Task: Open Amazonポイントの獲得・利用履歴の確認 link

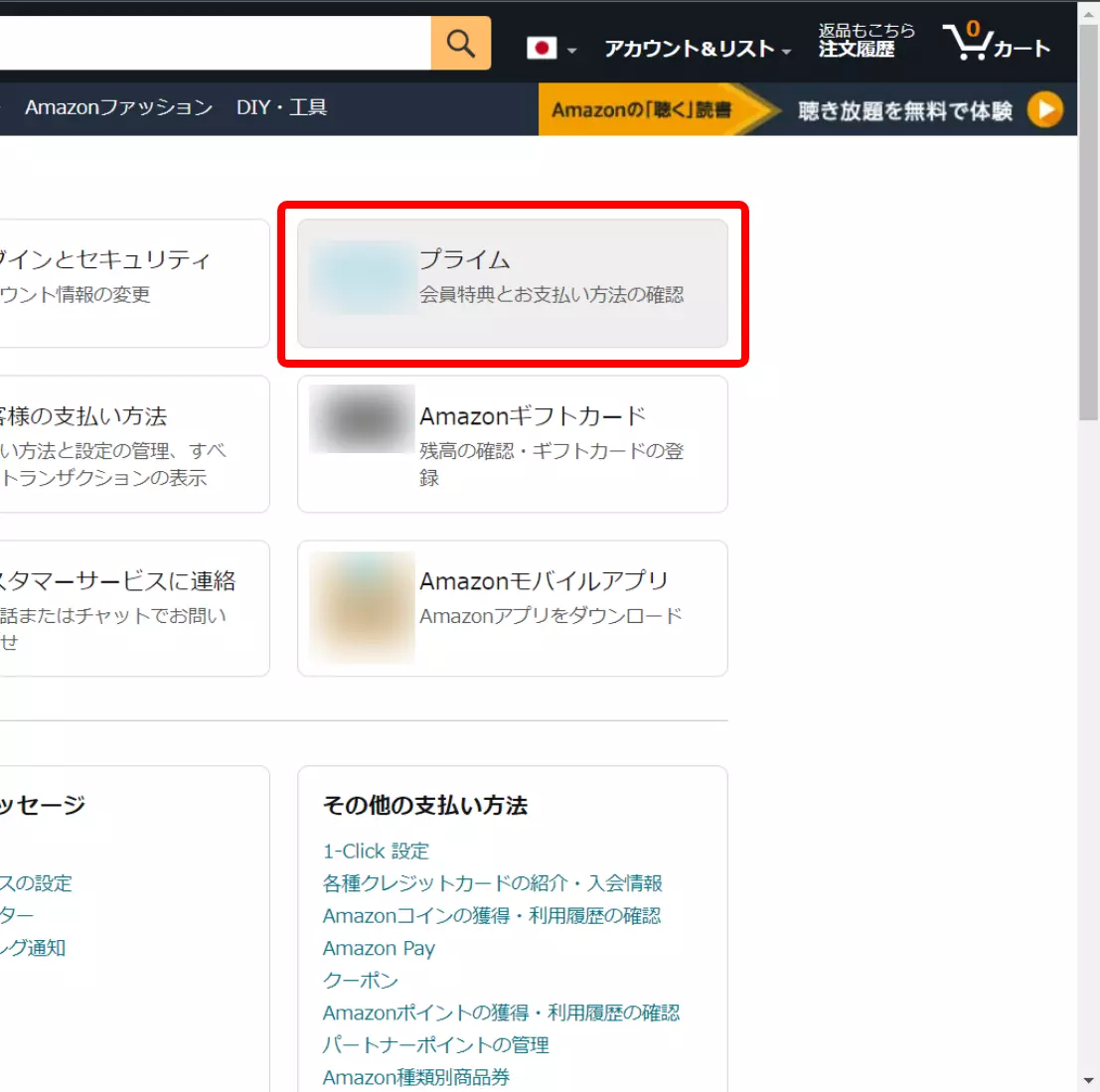Action: coord(501,1013)
